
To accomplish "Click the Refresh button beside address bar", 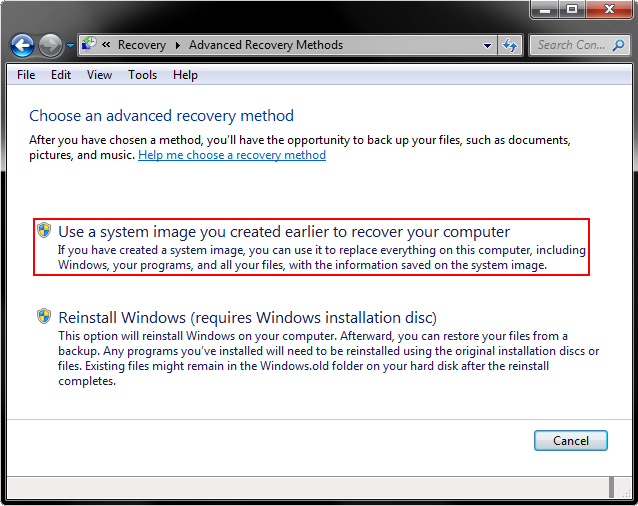I will pos(510,45).
